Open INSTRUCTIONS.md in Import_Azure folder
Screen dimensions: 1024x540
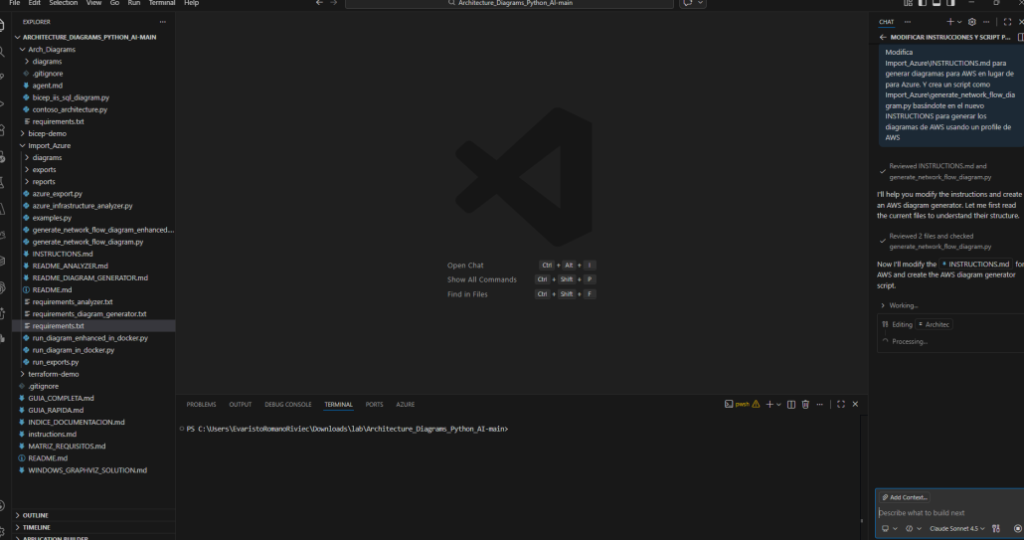click(62, 253)
